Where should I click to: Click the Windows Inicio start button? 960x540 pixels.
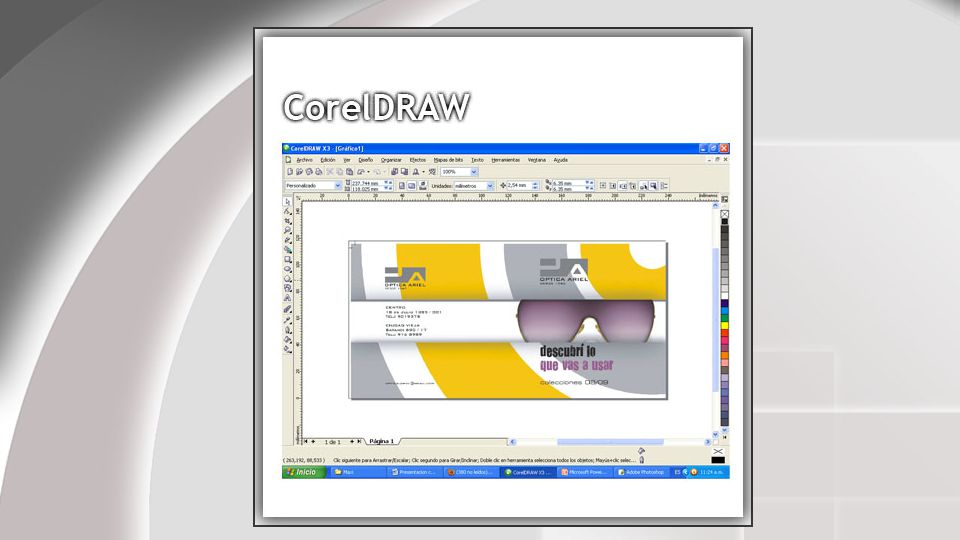pyautogui.click(x=304, y=472)
